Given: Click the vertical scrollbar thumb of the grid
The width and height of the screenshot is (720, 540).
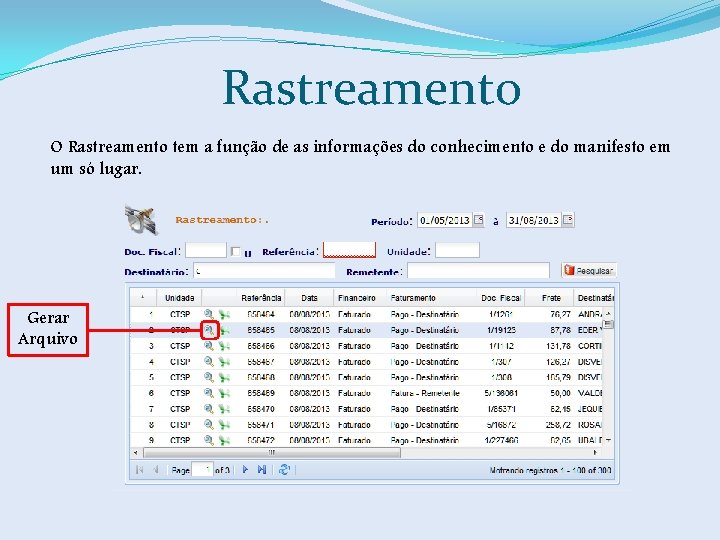Looking at the screenshot, I should [608, 324].
